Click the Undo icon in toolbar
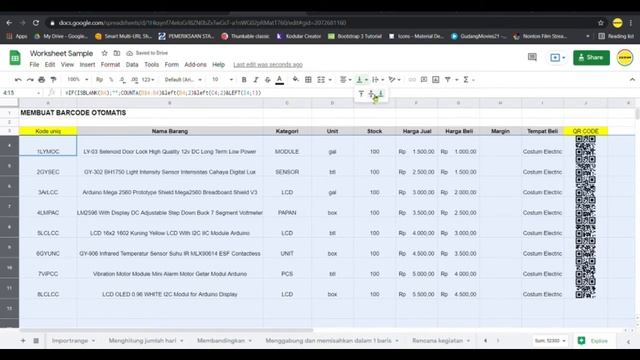The height and width of the screenshot is (360, 640). coord(18,80)
